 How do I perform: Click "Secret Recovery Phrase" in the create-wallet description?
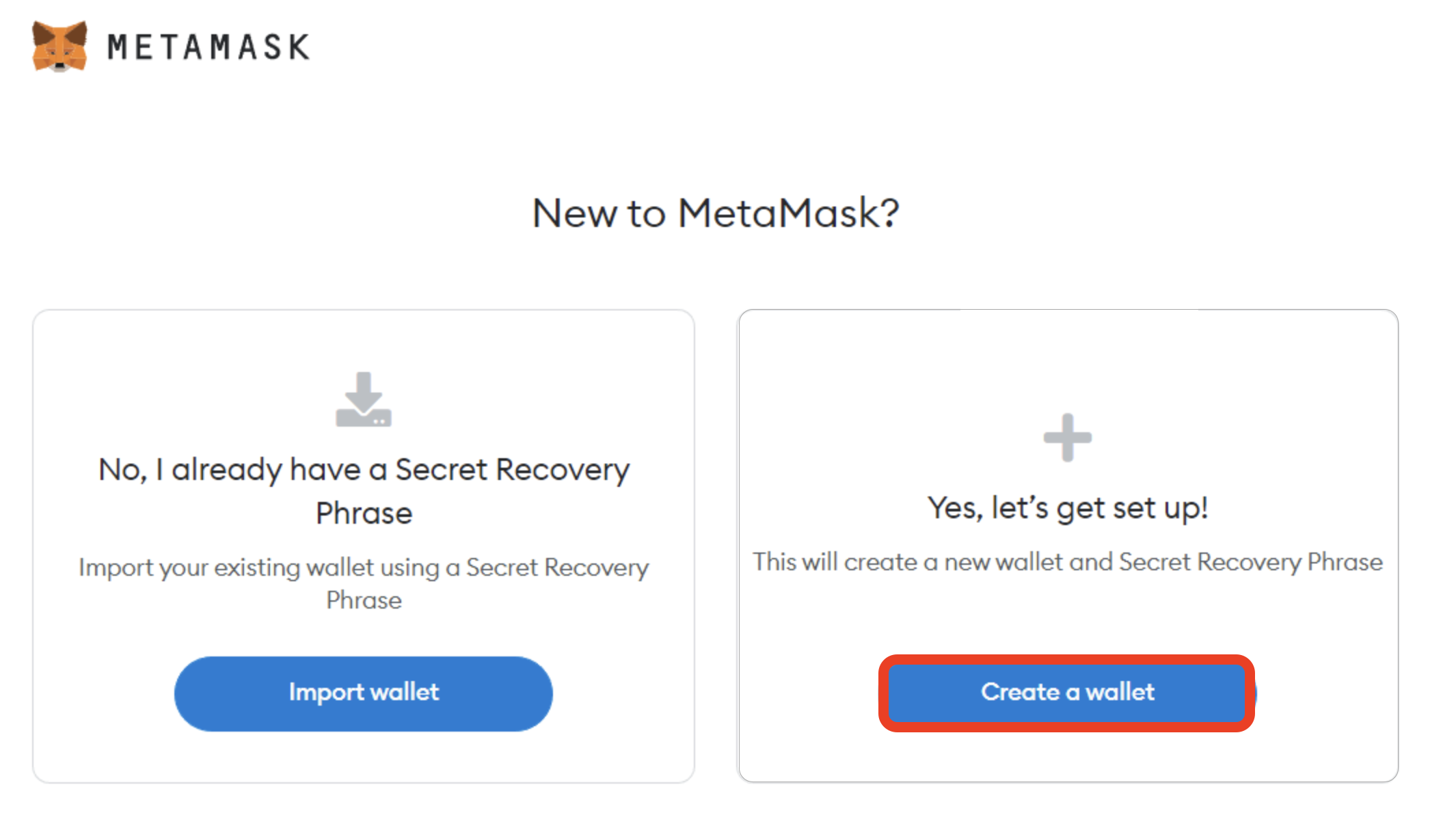(x=1250, y=562)
